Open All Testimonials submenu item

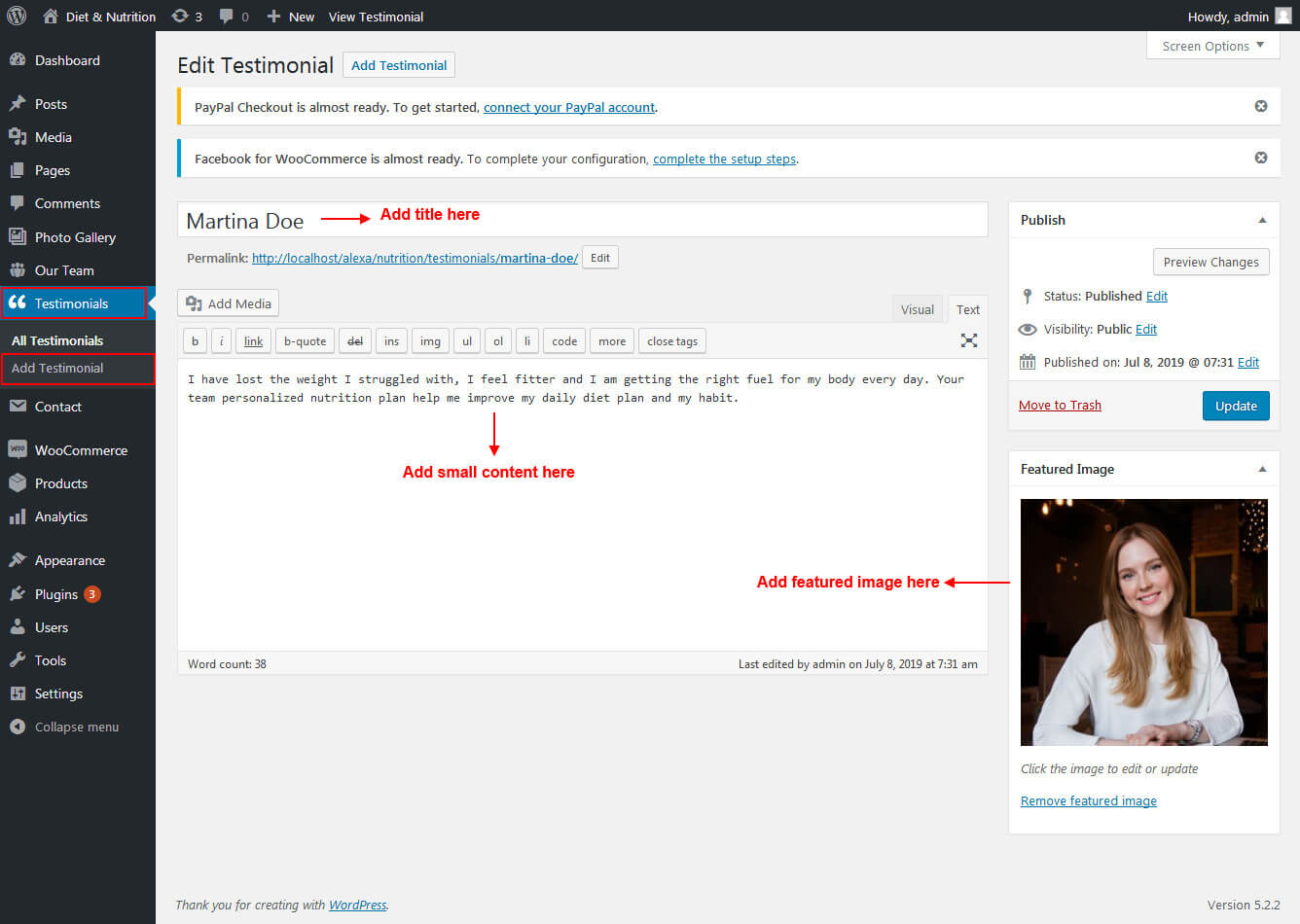click(x=57, y=340)
